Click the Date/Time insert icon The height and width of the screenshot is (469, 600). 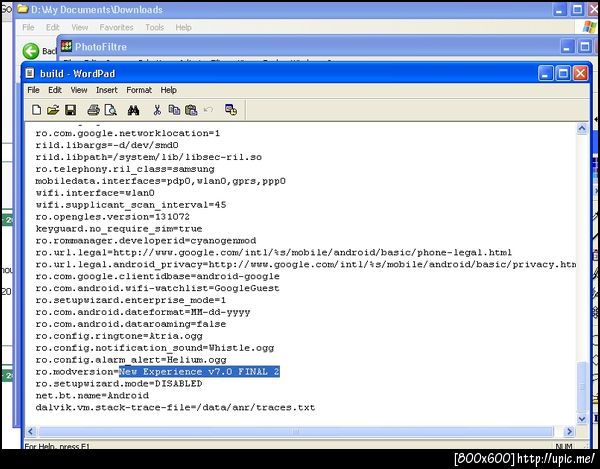pos(231,110)
